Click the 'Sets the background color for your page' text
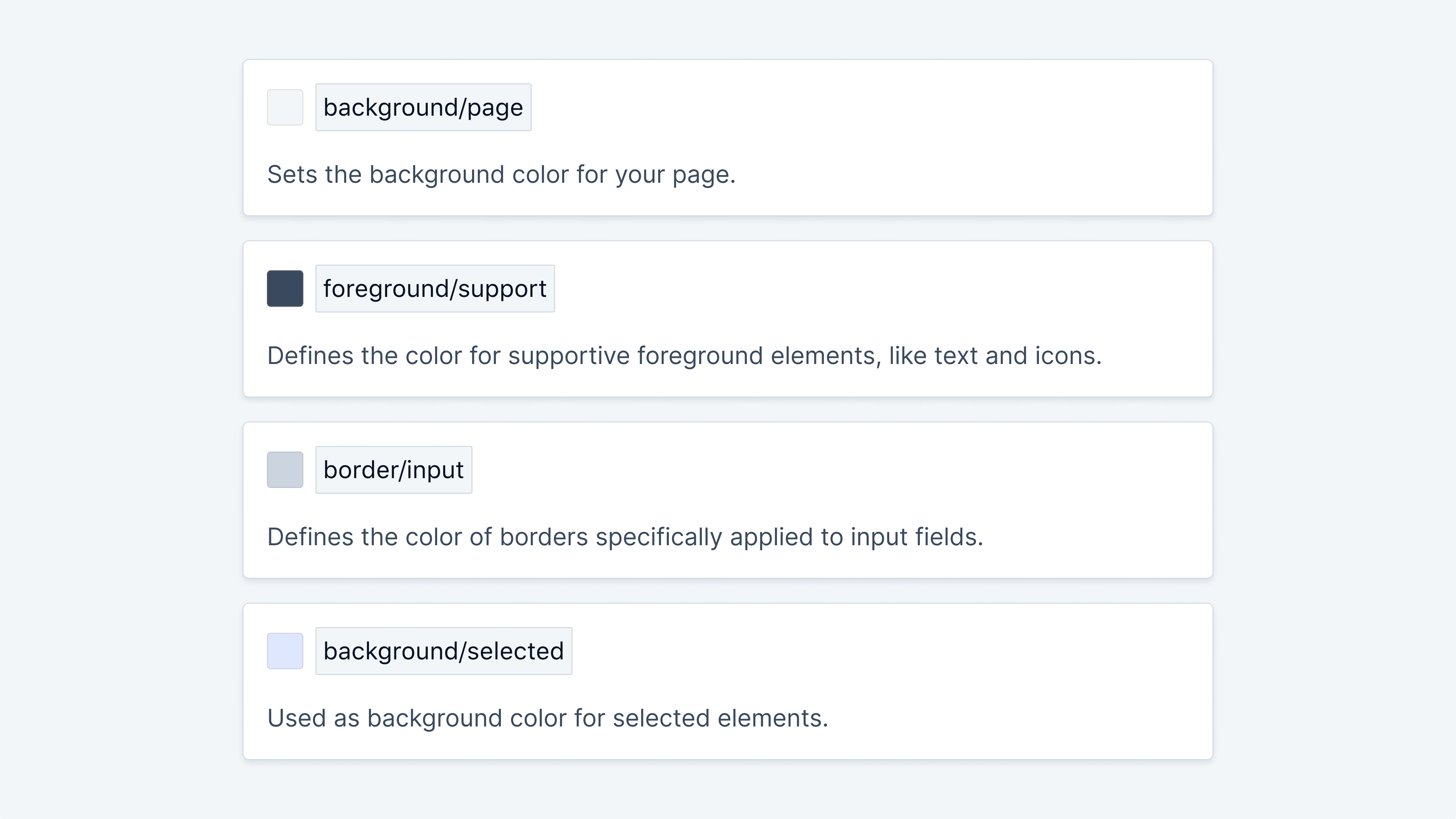Screen dimensions: 1456x819 click(501, 175)
